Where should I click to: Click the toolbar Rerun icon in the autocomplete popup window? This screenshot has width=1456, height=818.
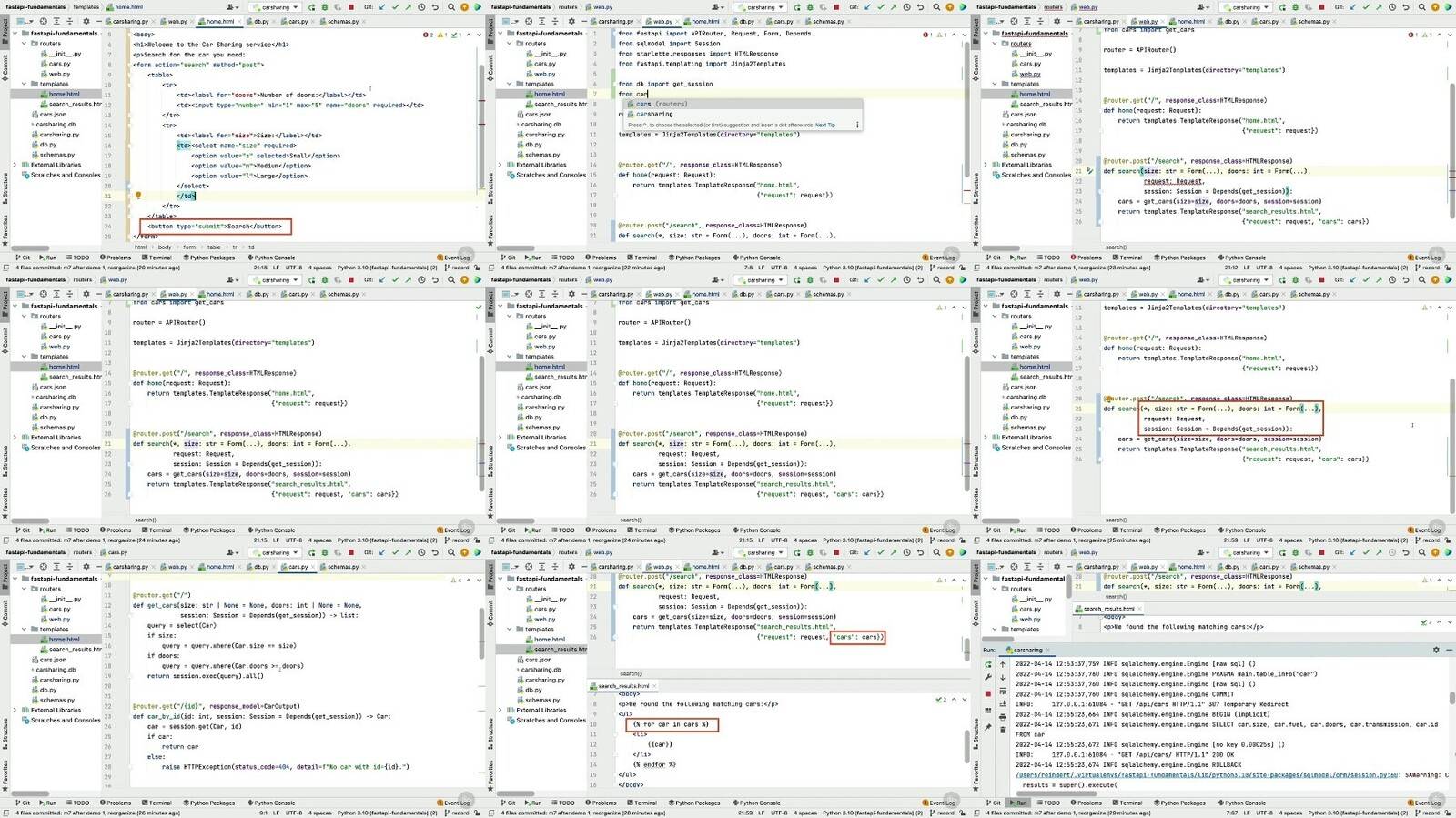796,7
